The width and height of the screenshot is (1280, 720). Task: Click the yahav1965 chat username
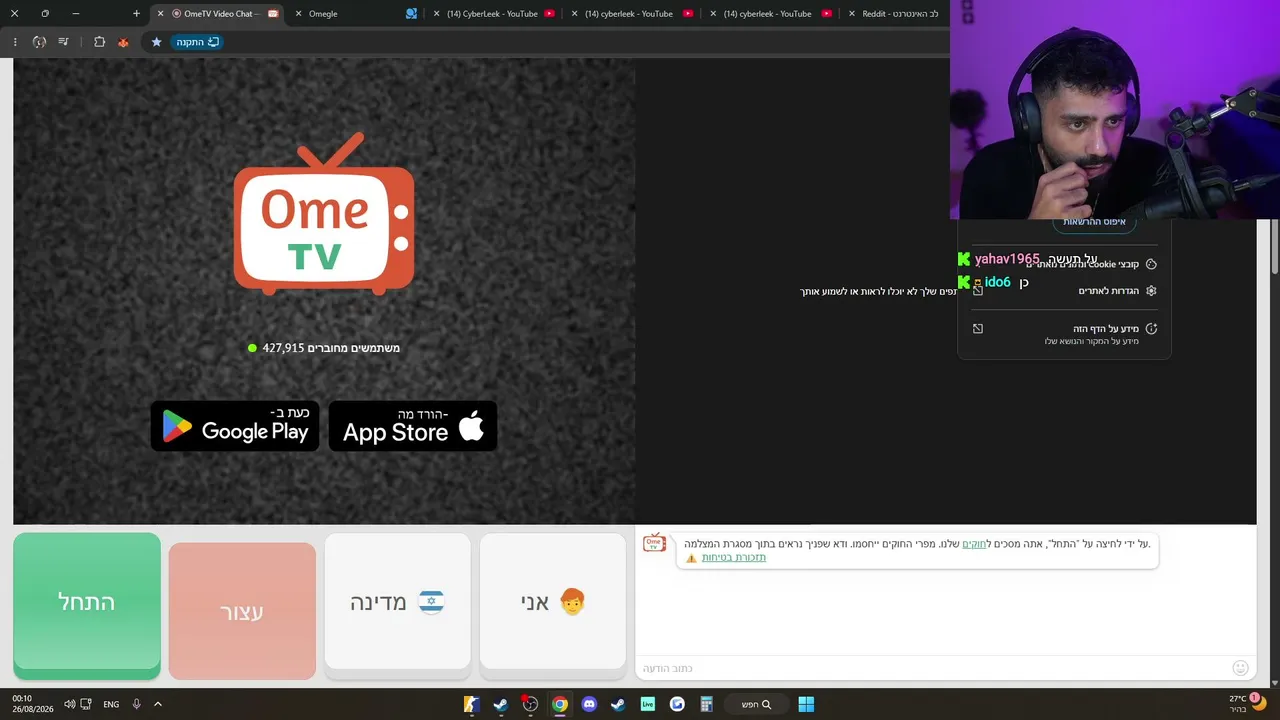click(x=1007, y=259)
